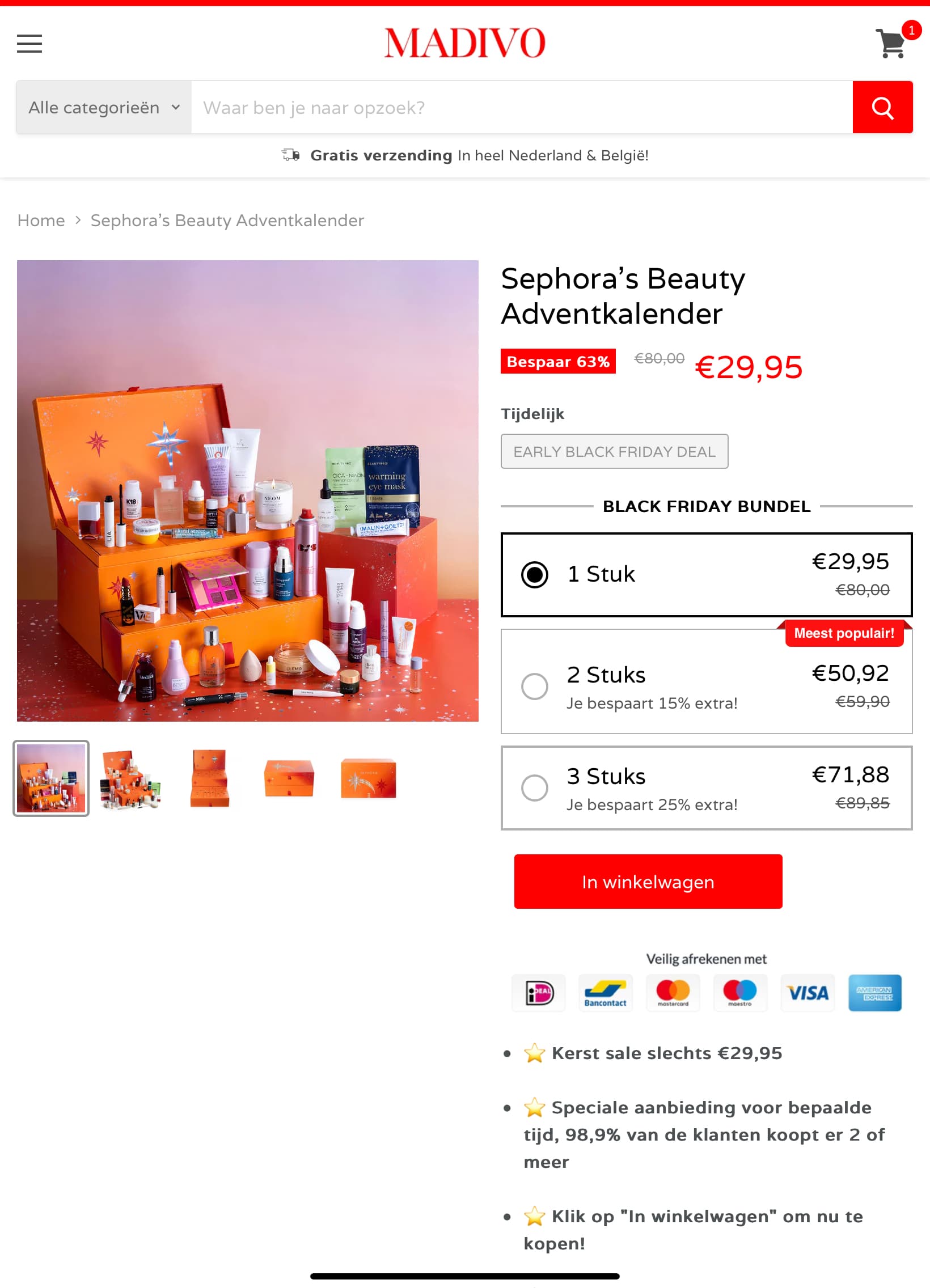930x1288 pixels.
Task: Click the Mastercard payment icon
Action: point(673,993)
